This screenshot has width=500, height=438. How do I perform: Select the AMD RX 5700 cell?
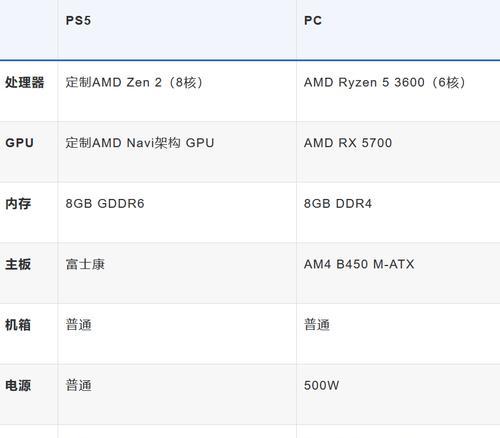[348, 143]
